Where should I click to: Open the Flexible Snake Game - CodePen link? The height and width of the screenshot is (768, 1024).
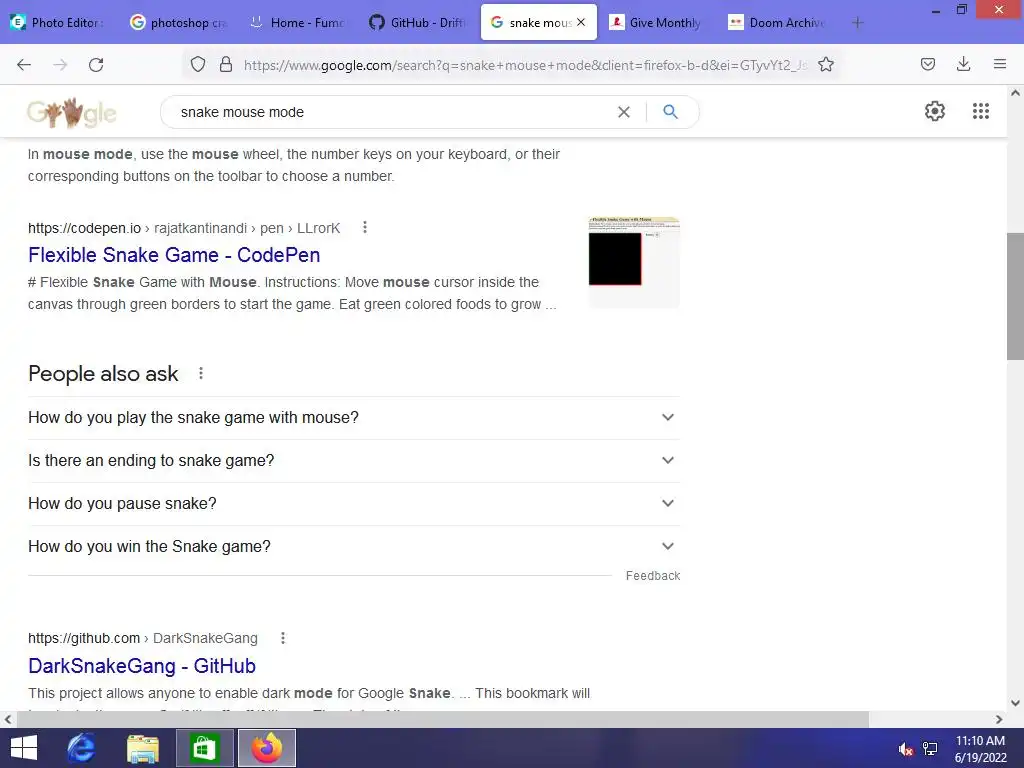174,255
